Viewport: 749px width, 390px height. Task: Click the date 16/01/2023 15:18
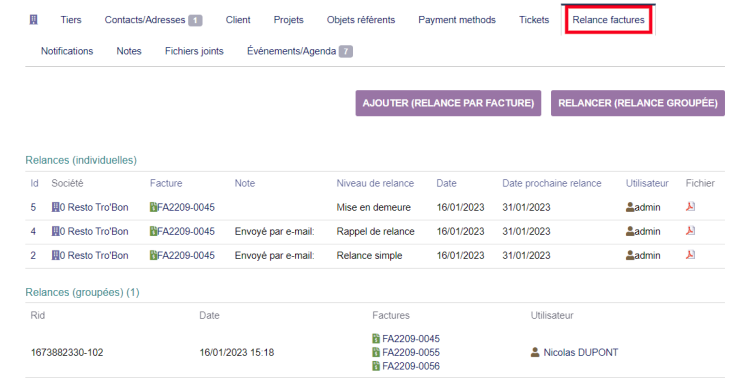point(236,352)
